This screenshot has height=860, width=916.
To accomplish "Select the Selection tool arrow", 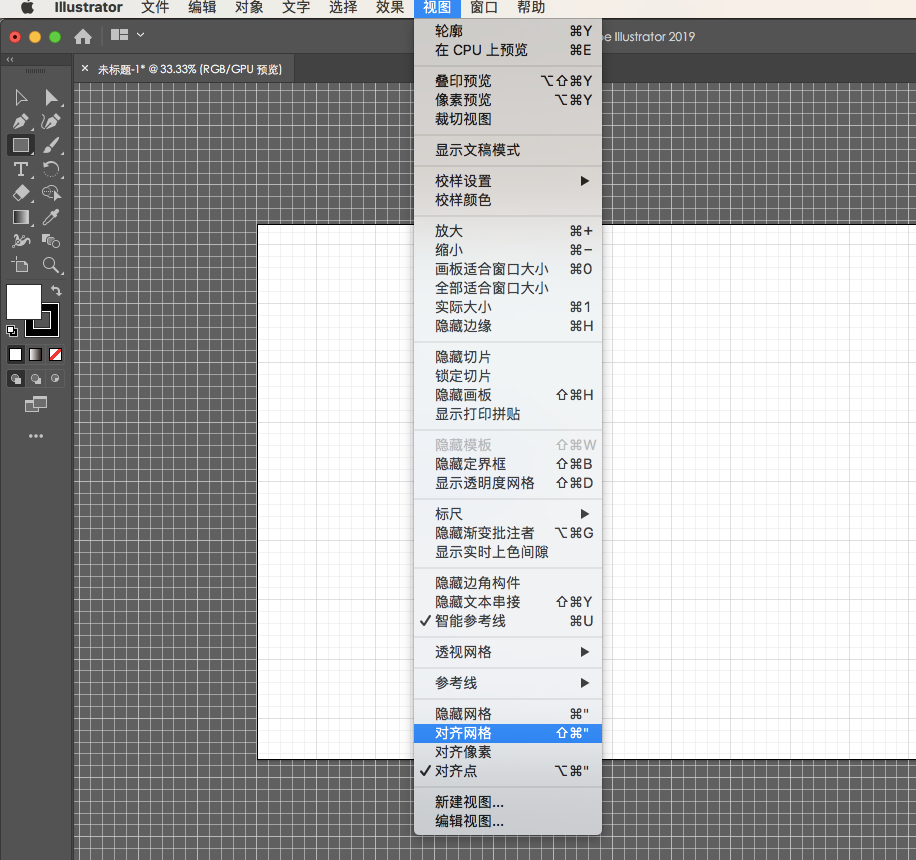I will point(21,98).
